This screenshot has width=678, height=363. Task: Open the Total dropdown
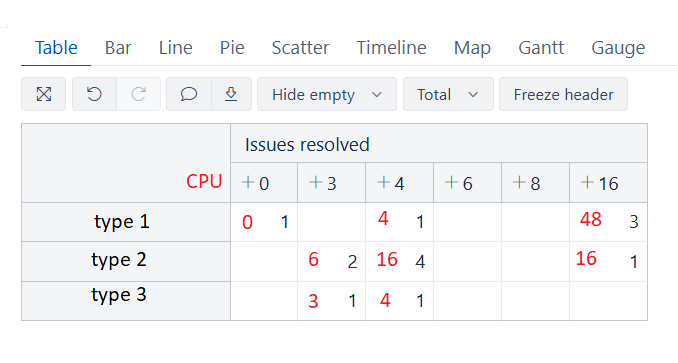click(448, 94)
